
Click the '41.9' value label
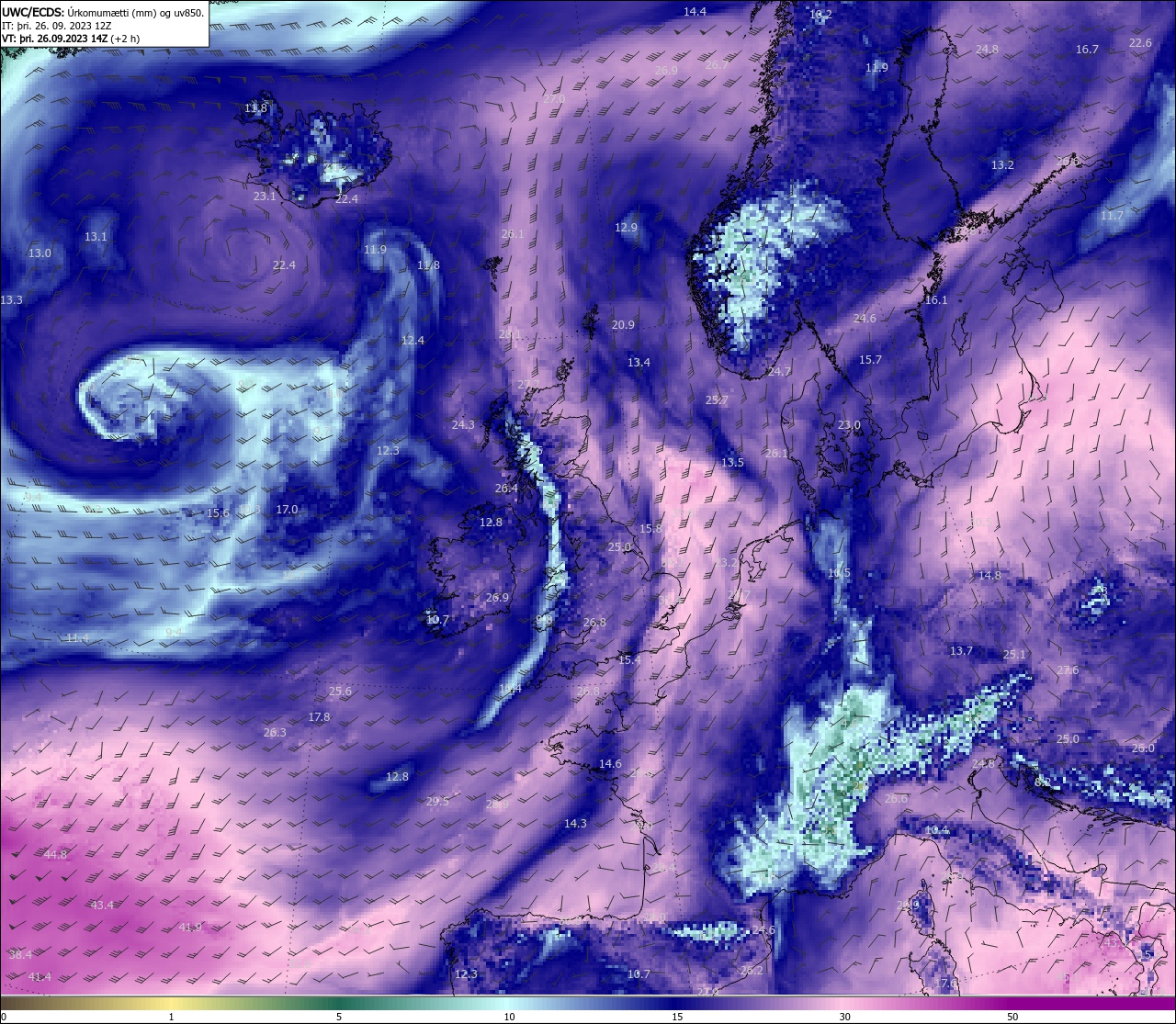pos(190,928)
